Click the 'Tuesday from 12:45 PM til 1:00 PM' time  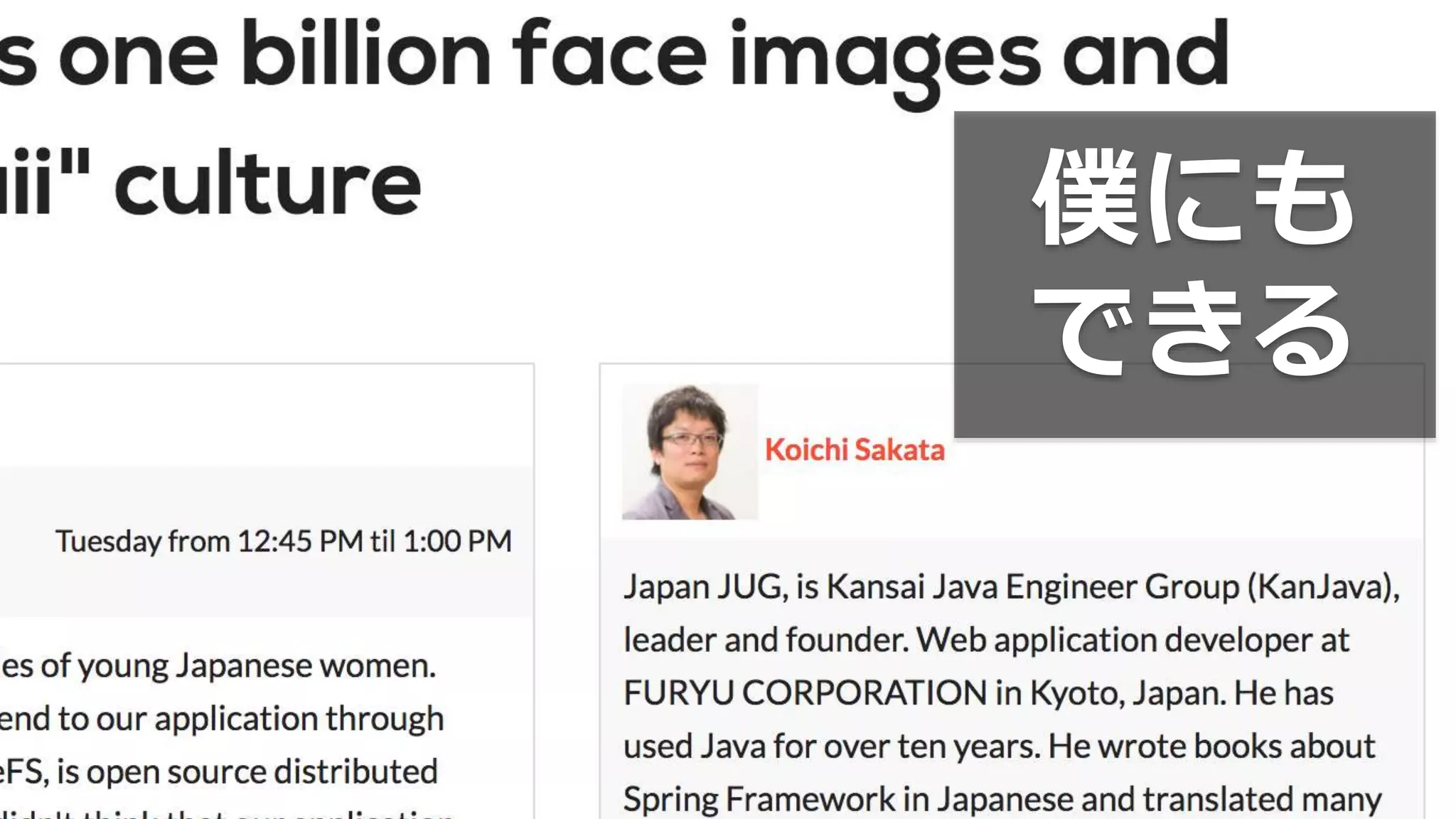click(x=283, y=542)
